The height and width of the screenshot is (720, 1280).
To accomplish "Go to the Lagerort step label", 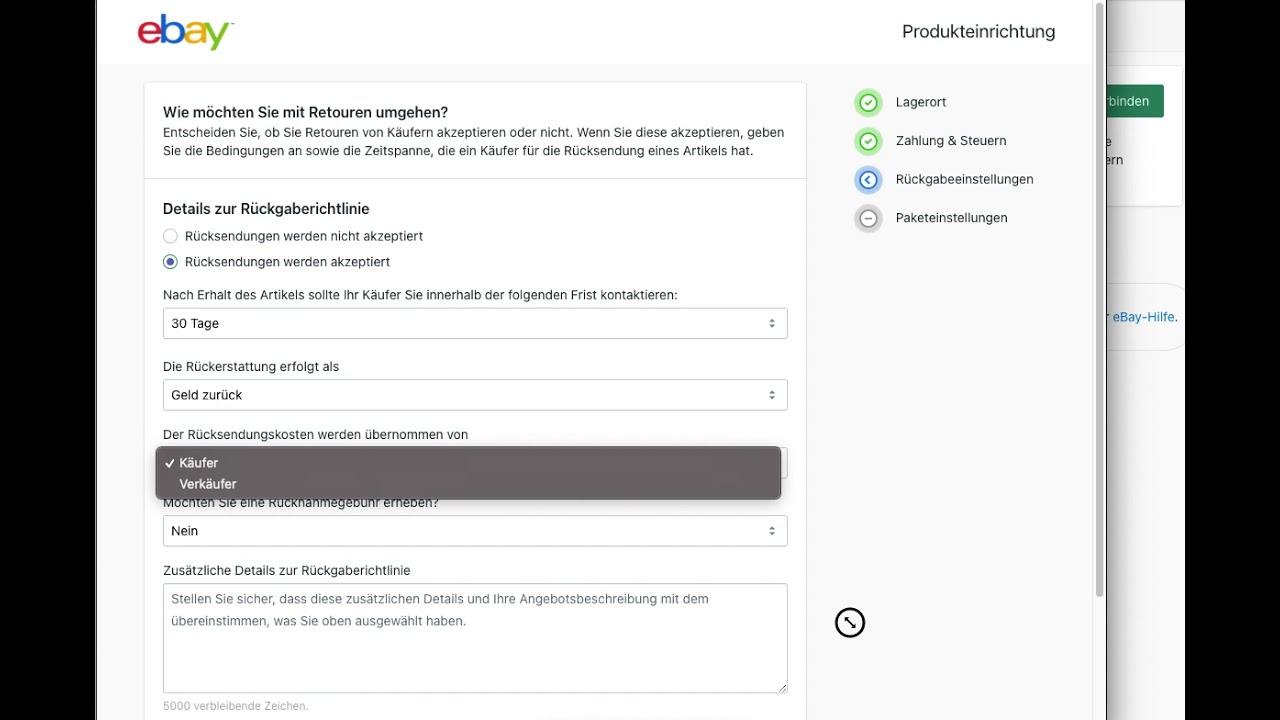I will [921, 102].
